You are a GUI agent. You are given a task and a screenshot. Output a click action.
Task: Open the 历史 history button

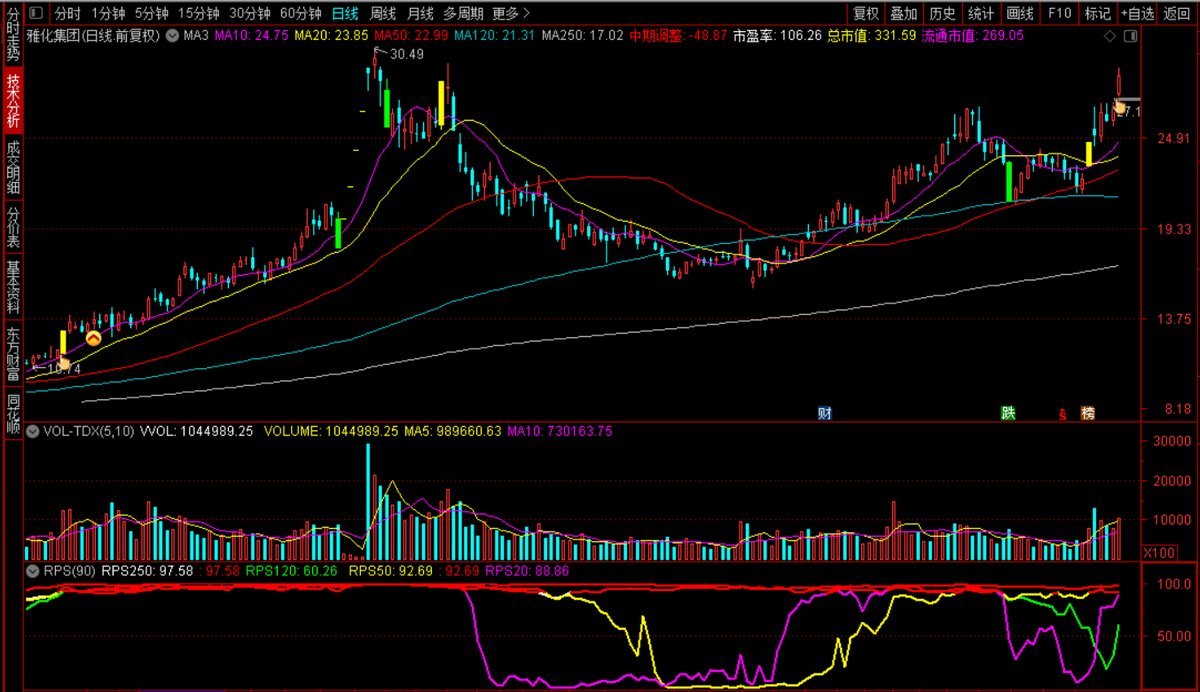(943, 13)
